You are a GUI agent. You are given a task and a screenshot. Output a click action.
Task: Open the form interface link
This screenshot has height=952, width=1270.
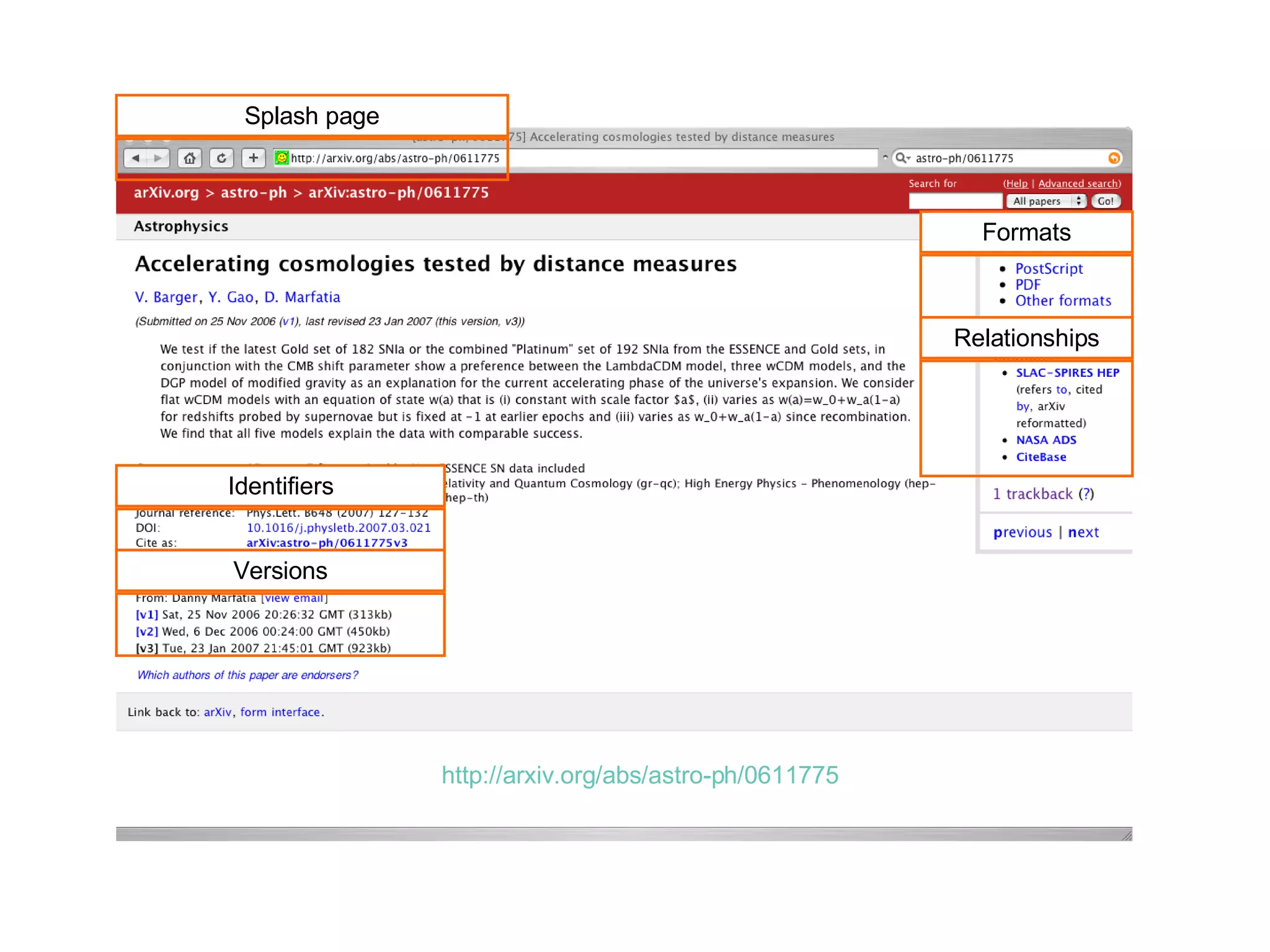pos(280,712)
